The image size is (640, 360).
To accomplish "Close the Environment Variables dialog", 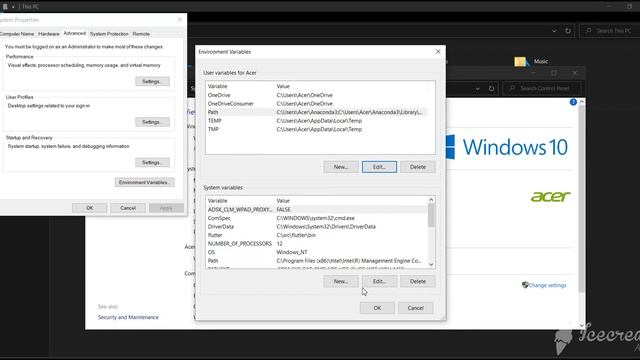I will [x=438, y=51].
